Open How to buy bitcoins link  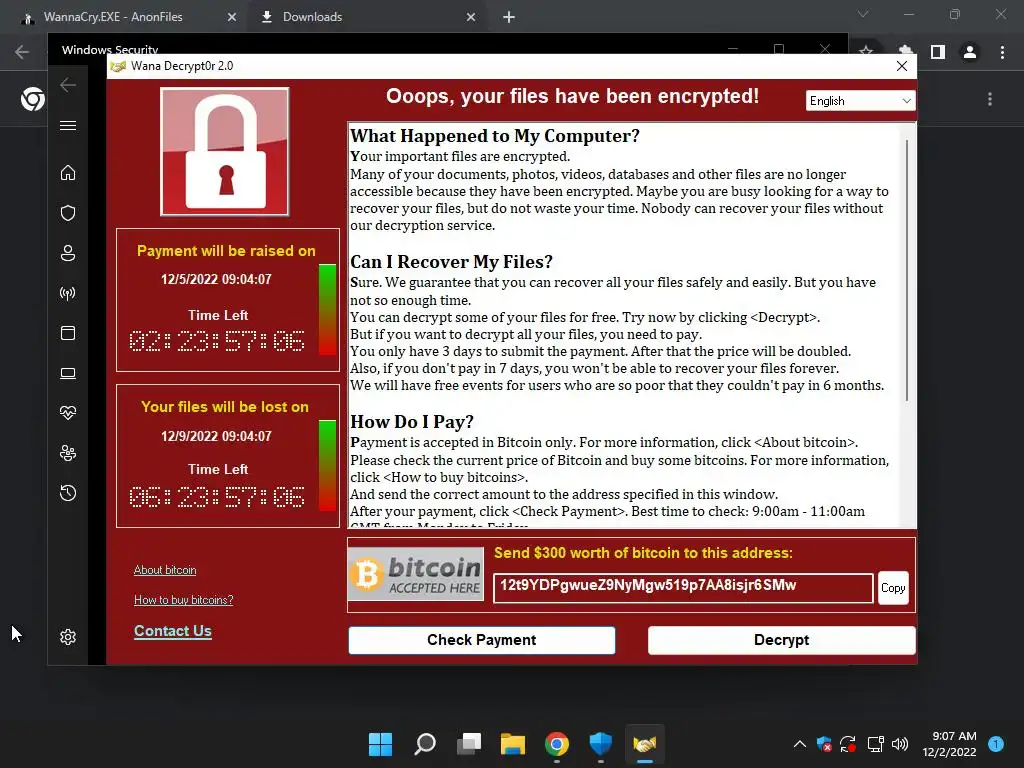(x=184, y=600)
